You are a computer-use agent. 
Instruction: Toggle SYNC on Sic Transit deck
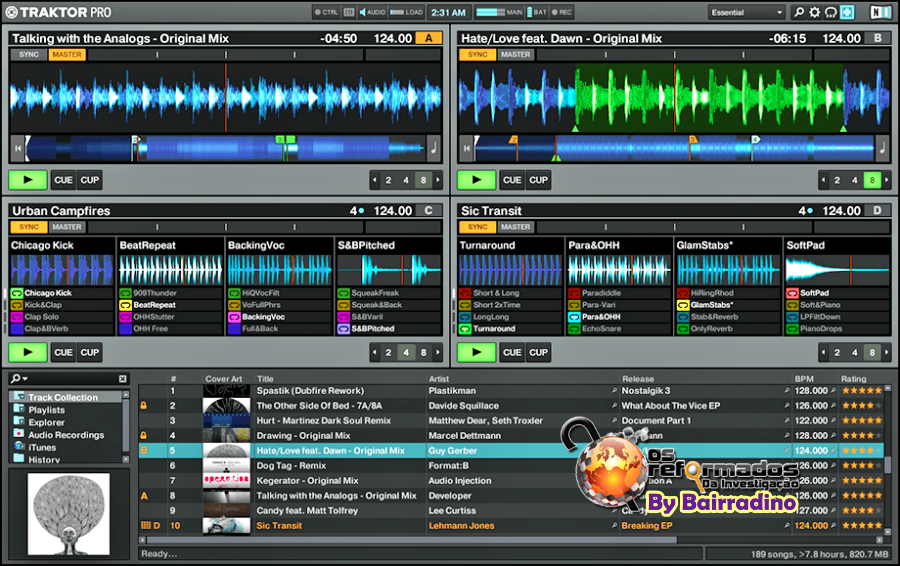[x=478, y=227]
